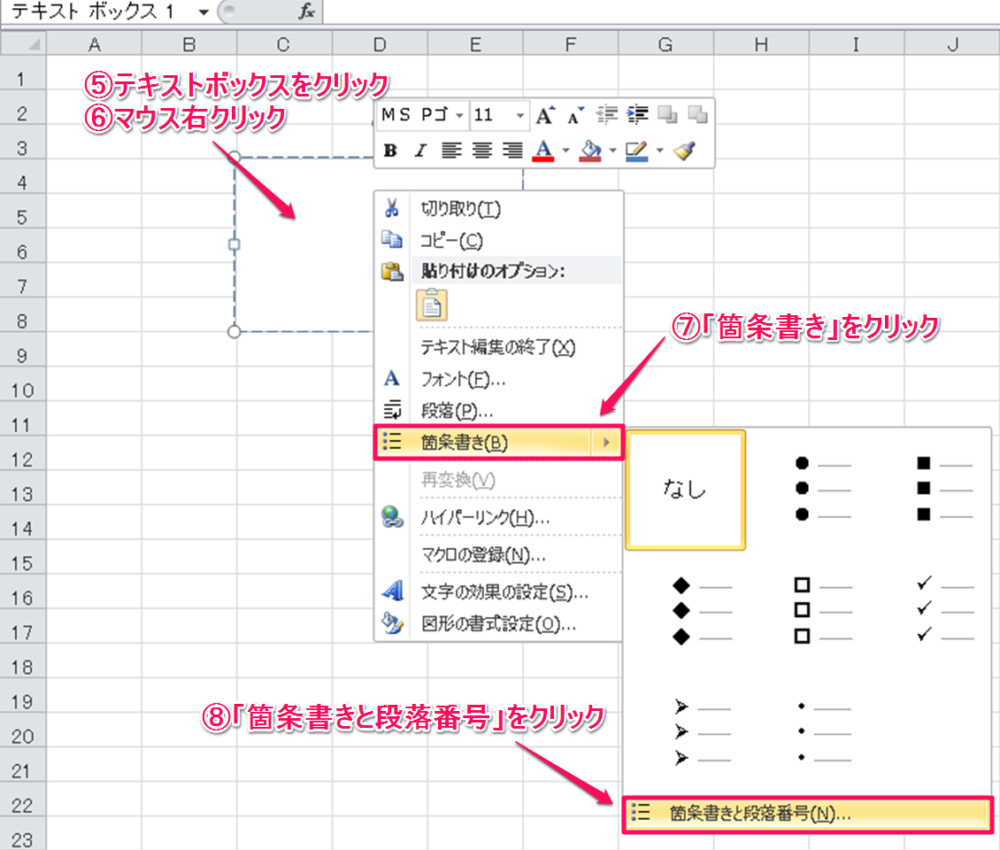Toggle bold in the mini toolbar
The height and width of the screenshot is (850, 1000).
pos(391,151)
